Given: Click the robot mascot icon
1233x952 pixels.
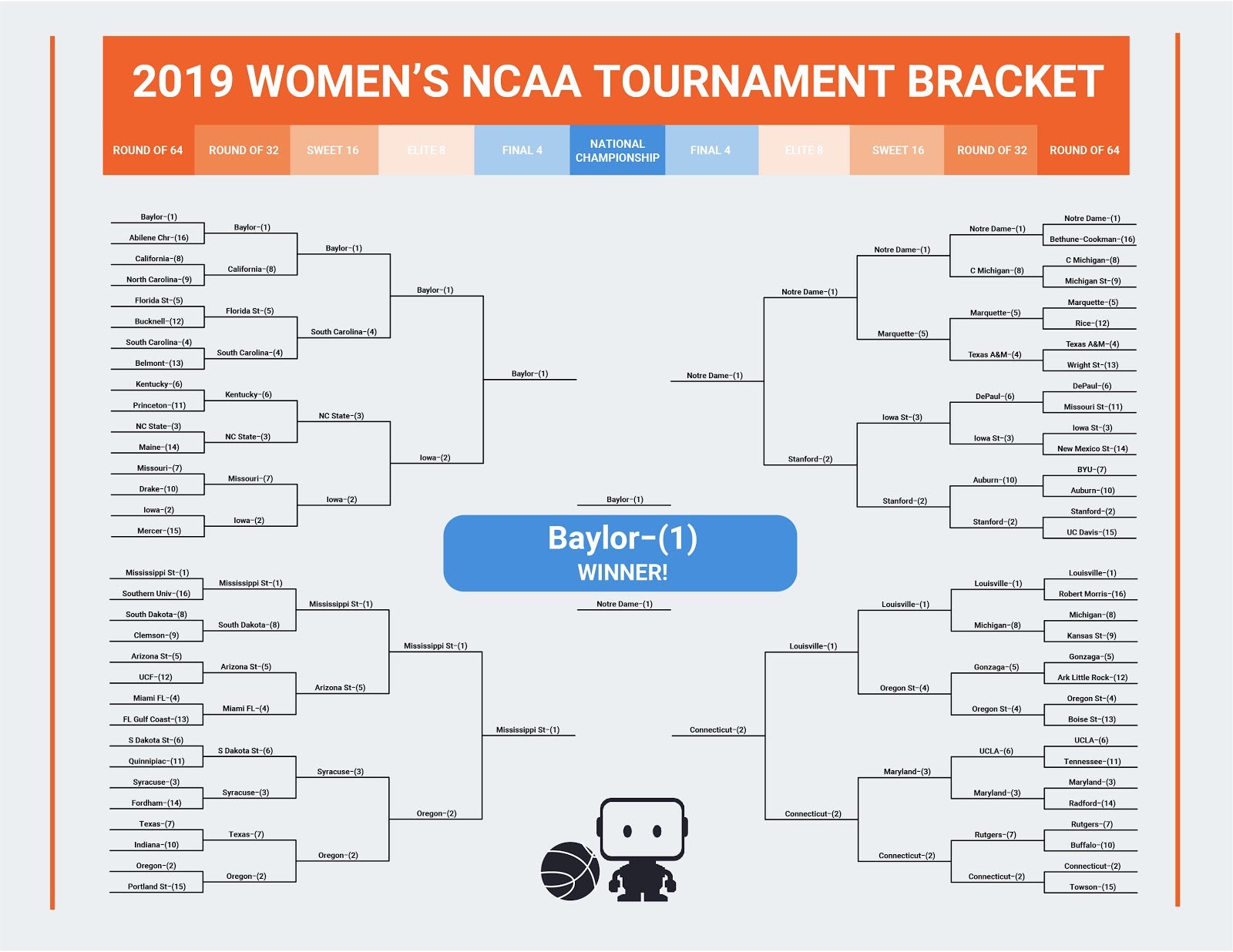Looking at the screenshot, I should pos(642,850).
